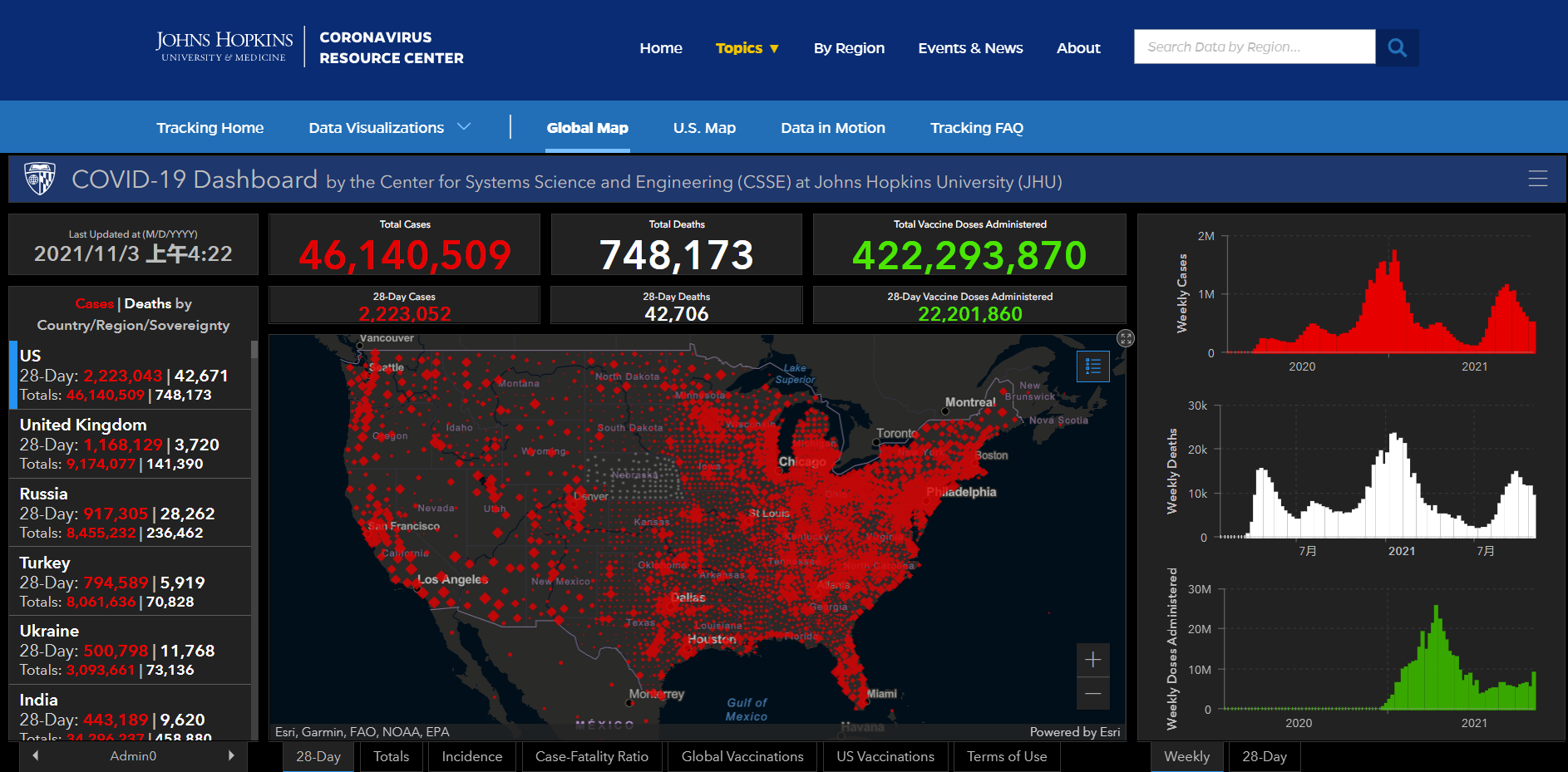Select India in the country list
Image resolution: width=1568 pixels, height=772 pixels.
tap(131, 713)
